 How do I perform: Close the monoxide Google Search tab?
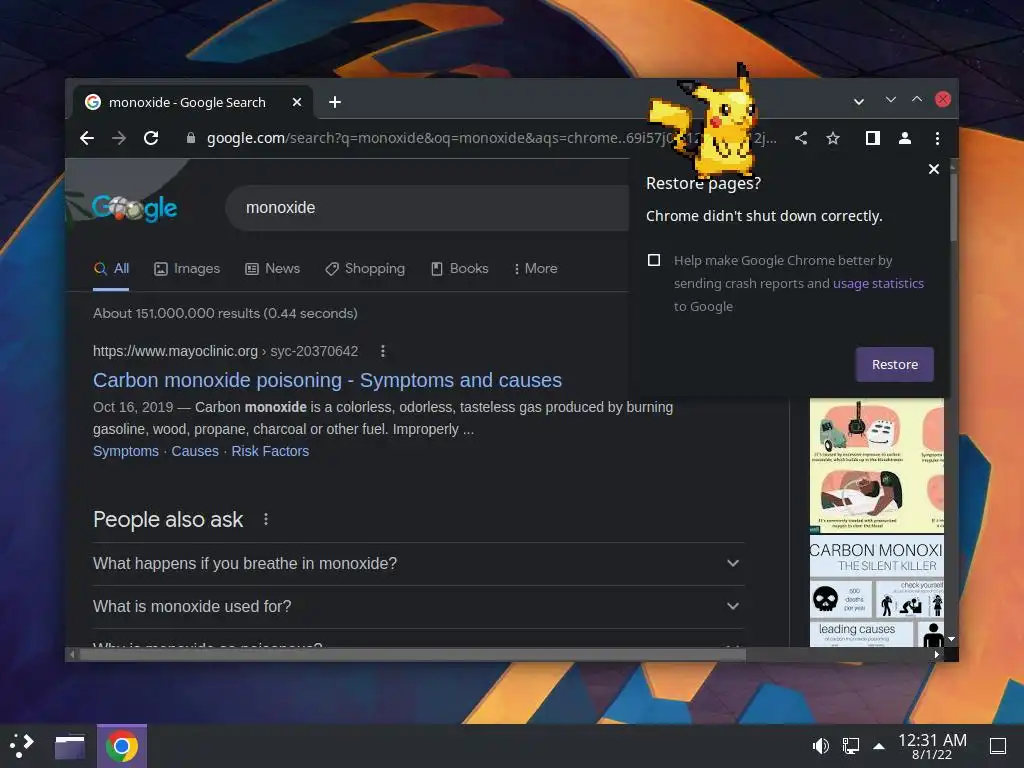point(296,102)
